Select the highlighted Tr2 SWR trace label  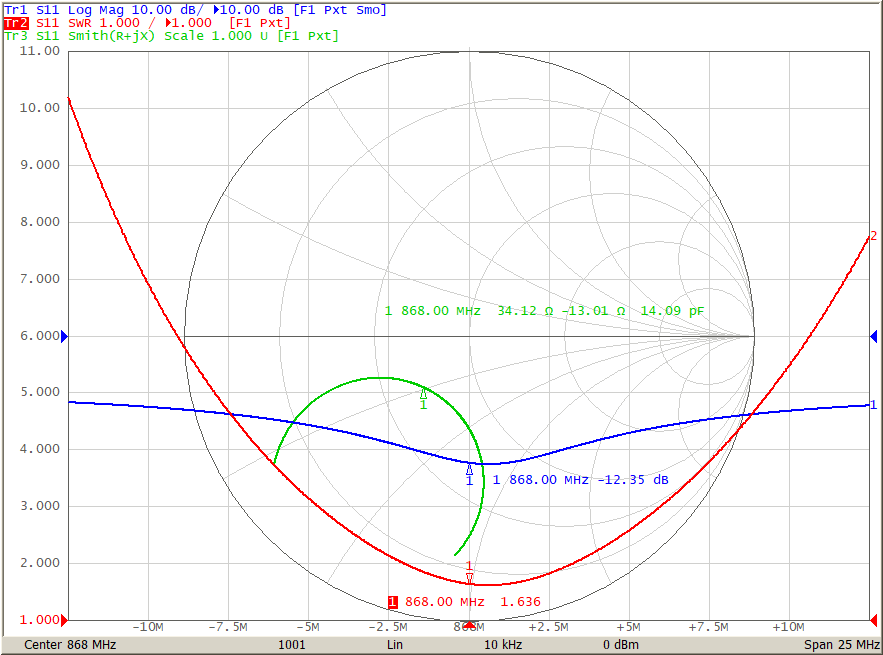pyautogui.click(x=147, y=22)
